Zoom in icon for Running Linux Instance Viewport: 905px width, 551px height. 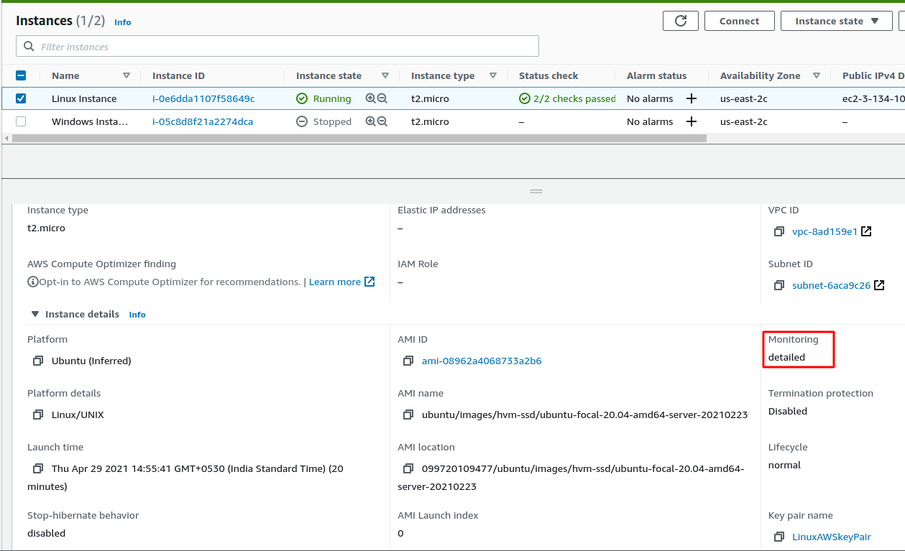[x=371, y=99]
